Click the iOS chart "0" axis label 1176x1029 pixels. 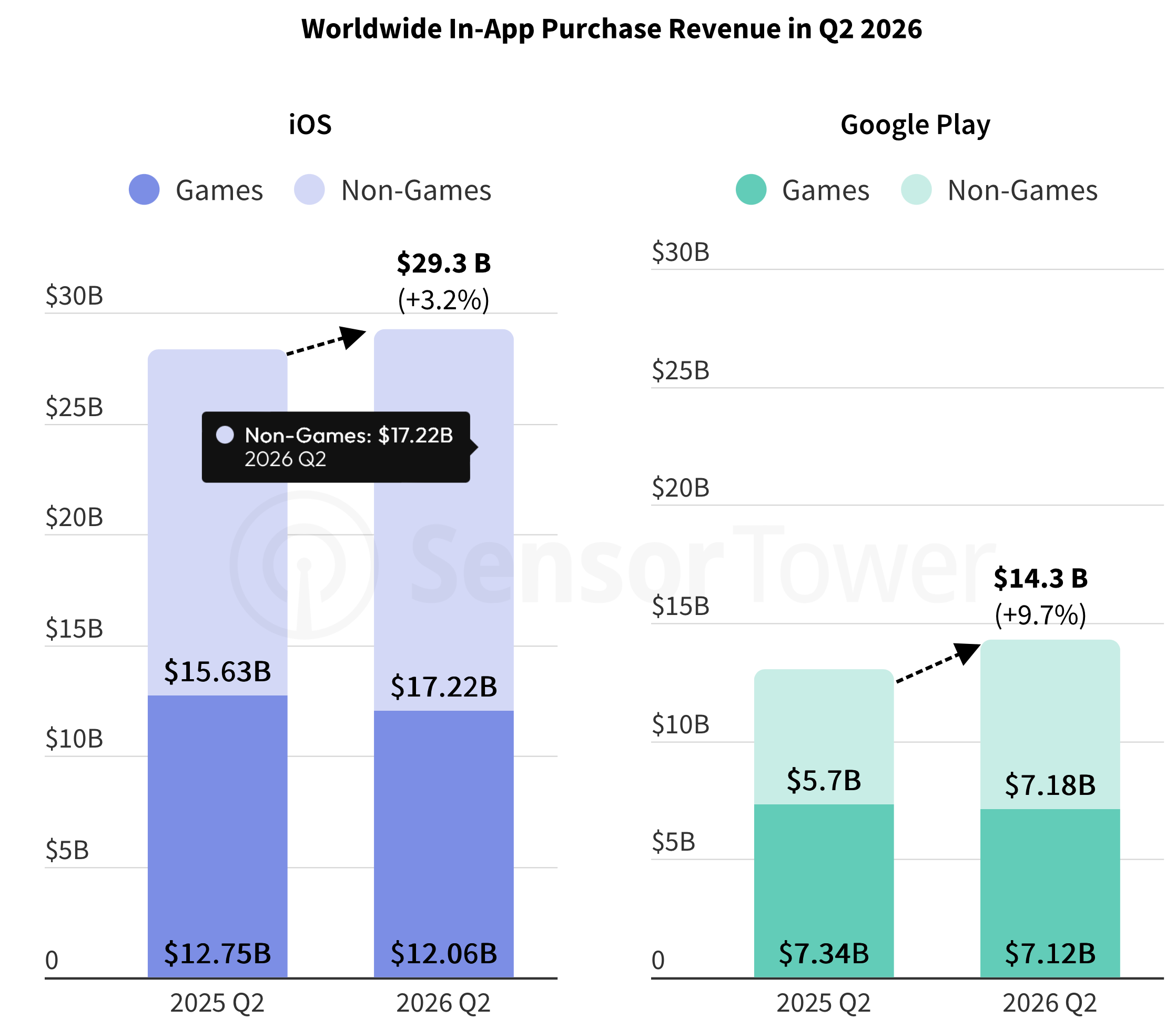[x=52, y=961]
